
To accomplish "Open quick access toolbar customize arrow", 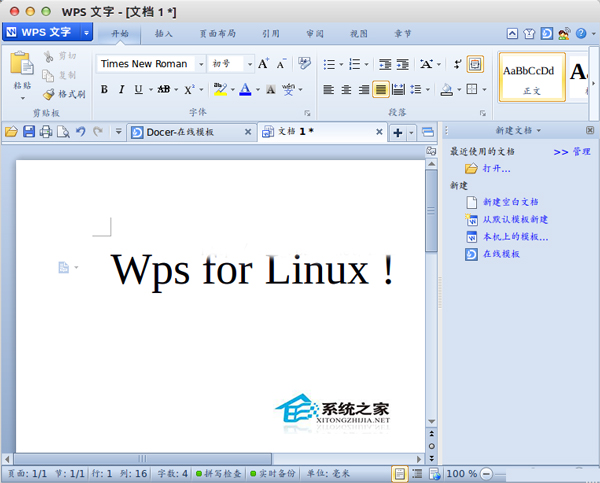I will (x=118, y=132).
